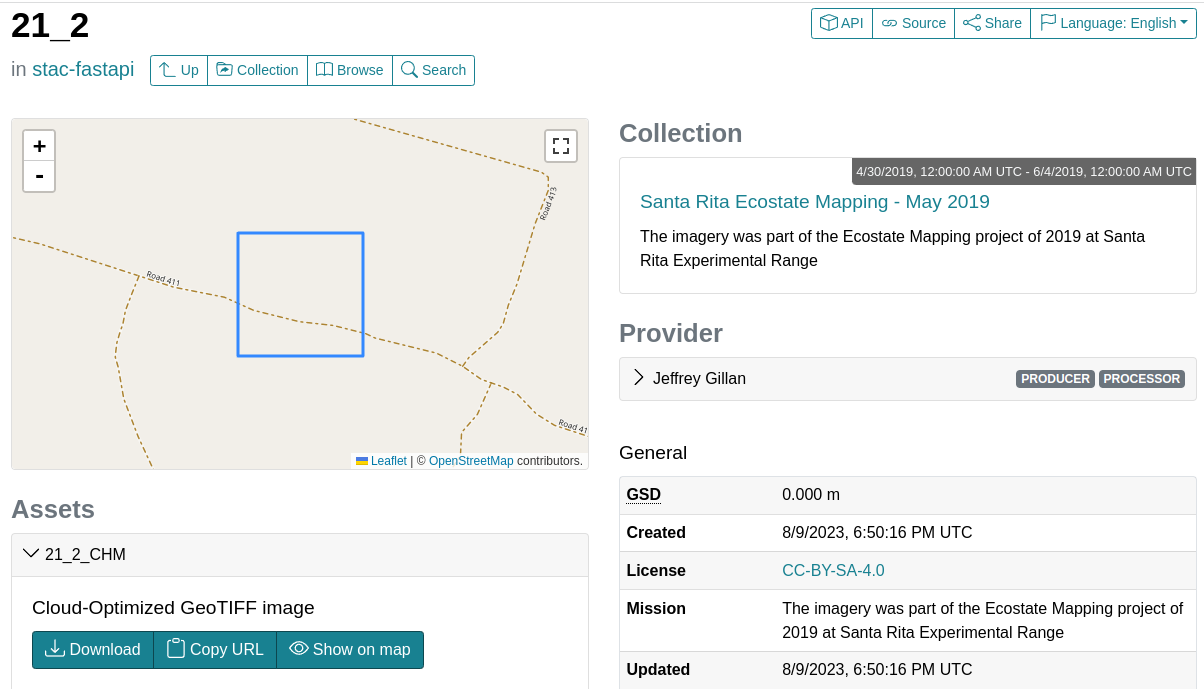Viewport: 1204px width, 689px height.
Task: Open Santa Rita Ecostate Mapping collection link
Action: pyautogui.click(x=815, y=202)
